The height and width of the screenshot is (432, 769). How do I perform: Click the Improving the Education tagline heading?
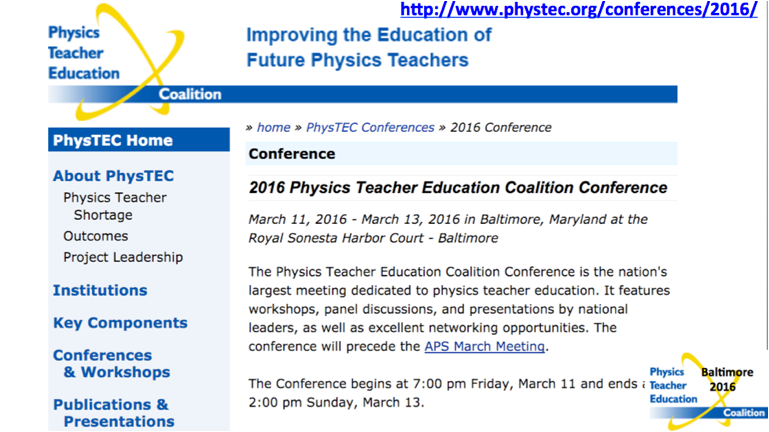tap(369, 48)
